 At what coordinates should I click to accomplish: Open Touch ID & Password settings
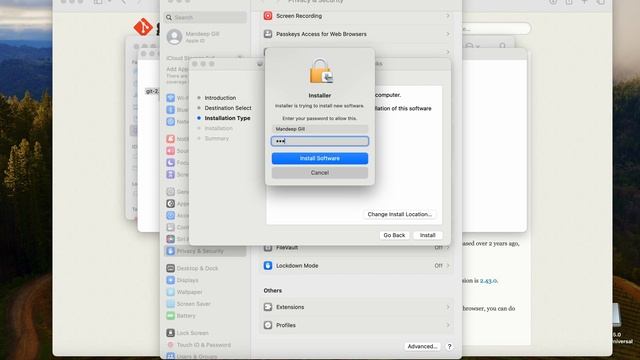point(205,345)
